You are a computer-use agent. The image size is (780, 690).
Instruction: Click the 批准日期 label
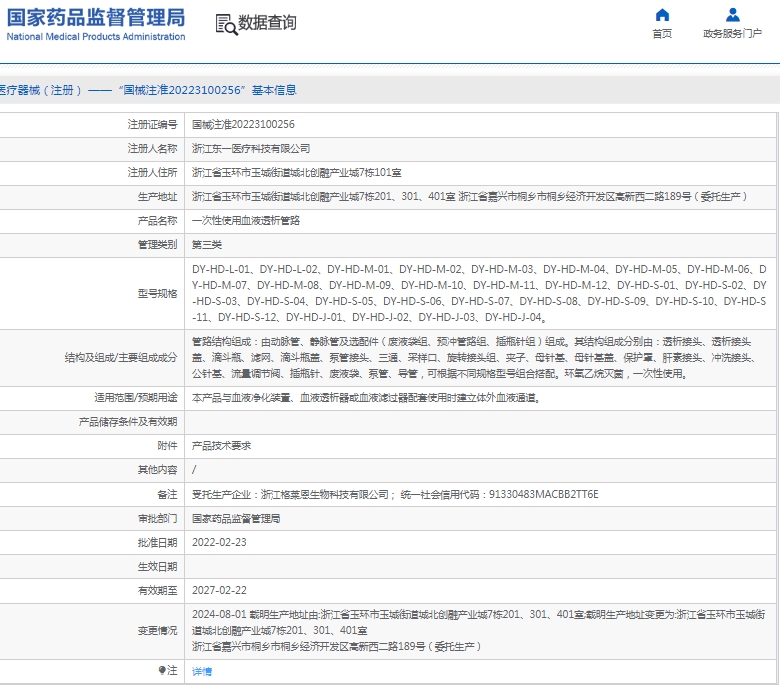tap(157, 543)
